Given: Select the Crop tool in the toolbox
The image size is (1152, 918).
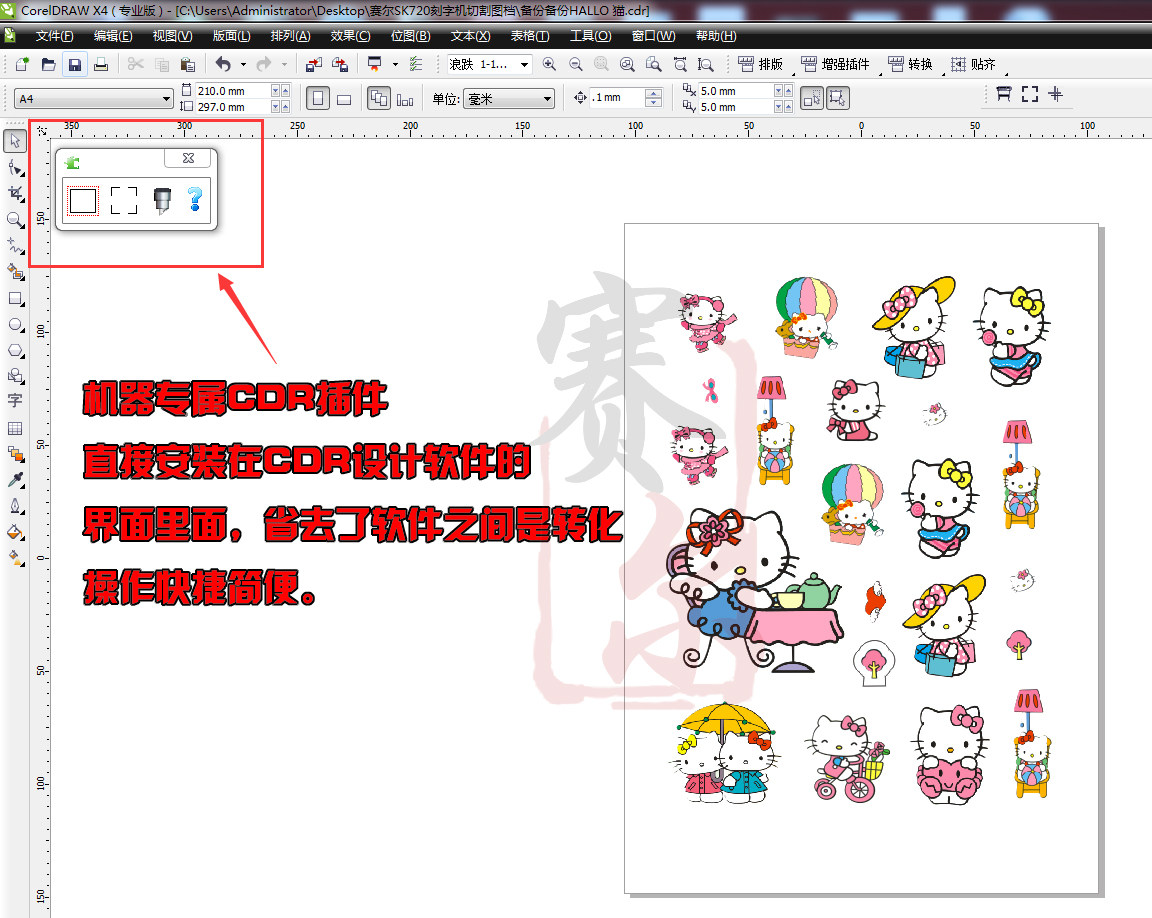Looking at the screenshot, I should (x=15, y=194).
